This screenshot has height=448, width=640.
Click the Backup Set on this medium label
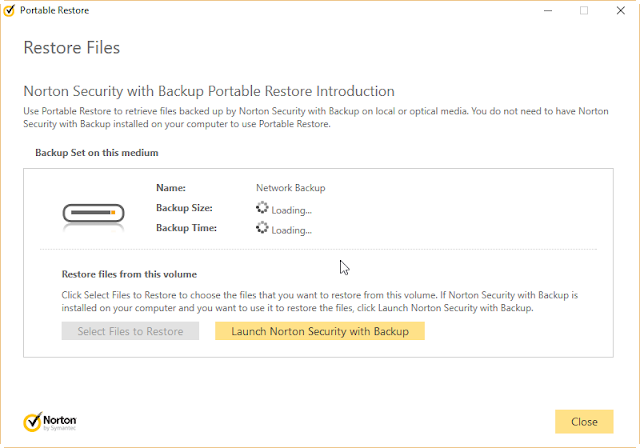point(97,153)
